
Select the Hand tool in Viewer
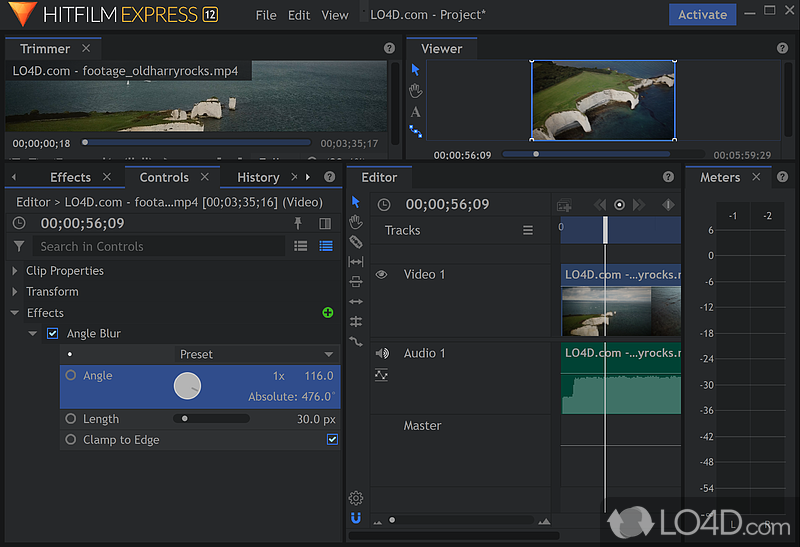[416, 91]
